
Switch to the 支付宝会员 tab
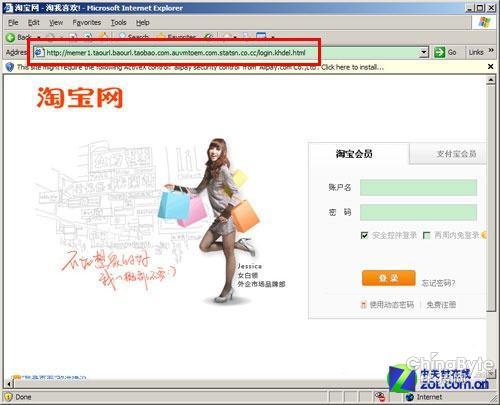(x=456, y=154)
